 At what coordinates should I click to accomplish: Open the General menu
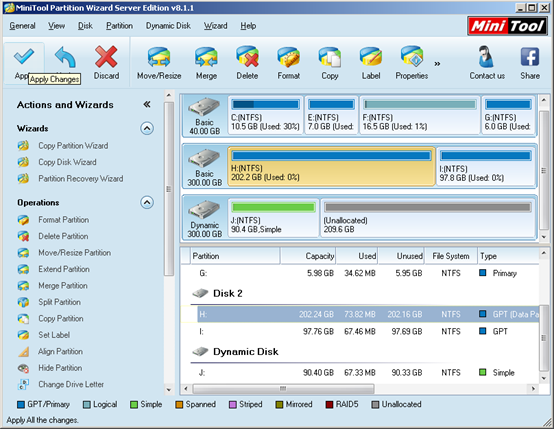point(22,26)
